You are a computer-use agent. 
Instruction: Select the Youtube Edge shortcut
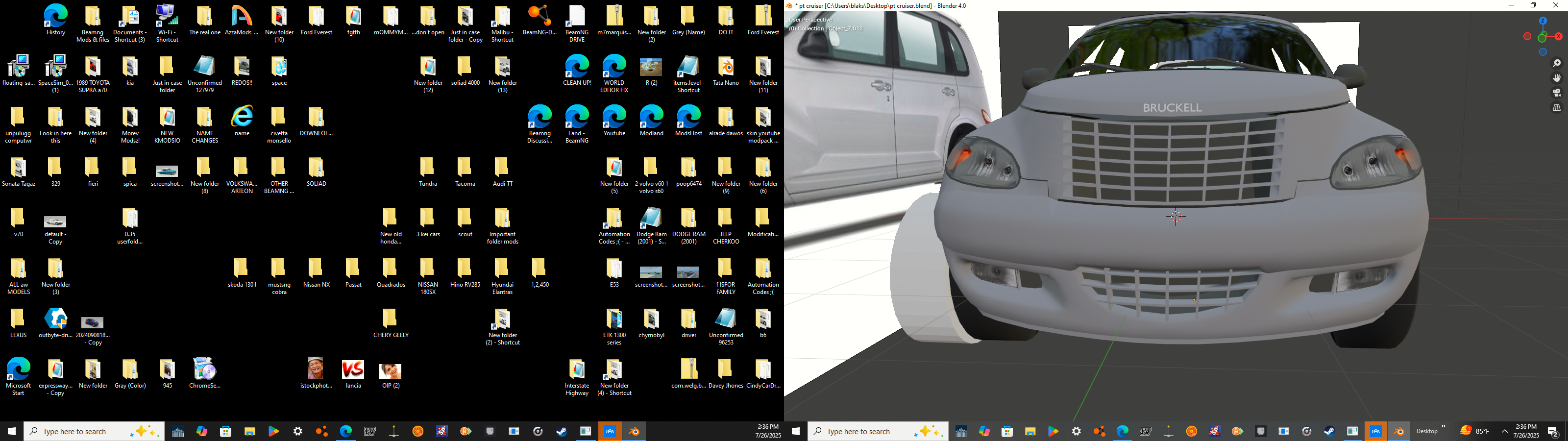613,121
